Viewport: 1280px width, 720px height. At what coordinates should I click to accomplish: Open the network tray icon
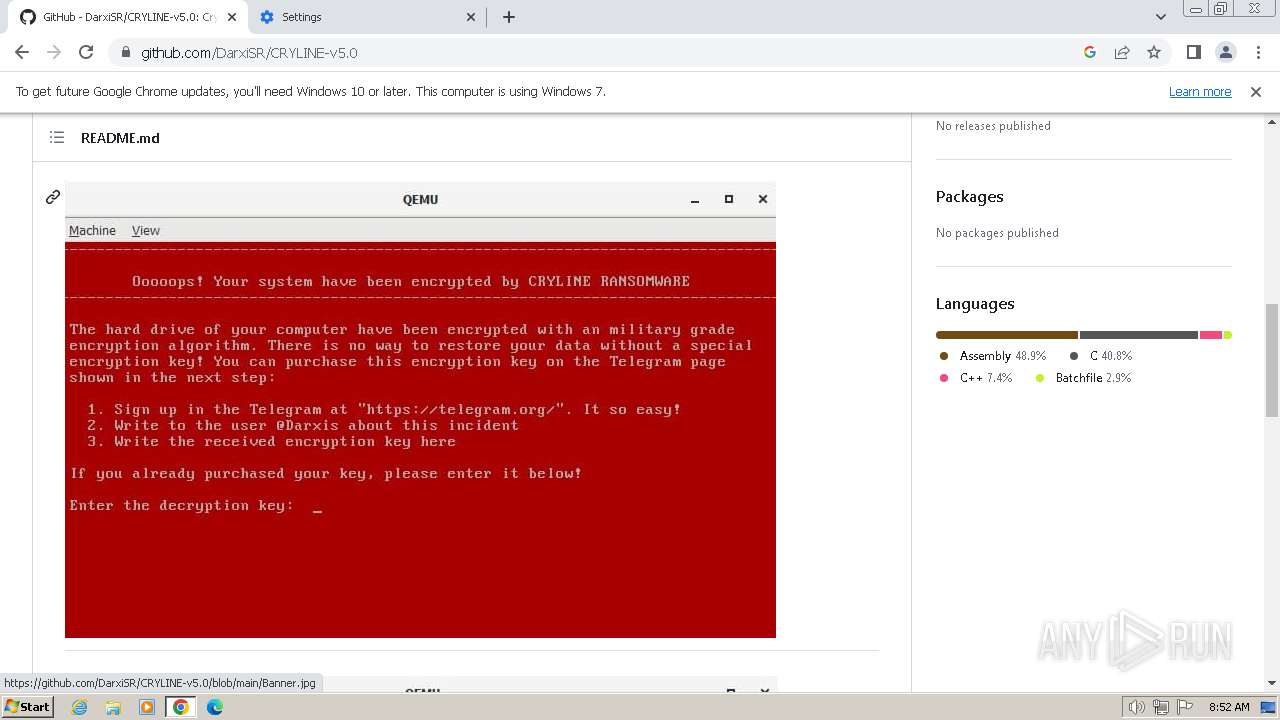[x=1160, y=707]
